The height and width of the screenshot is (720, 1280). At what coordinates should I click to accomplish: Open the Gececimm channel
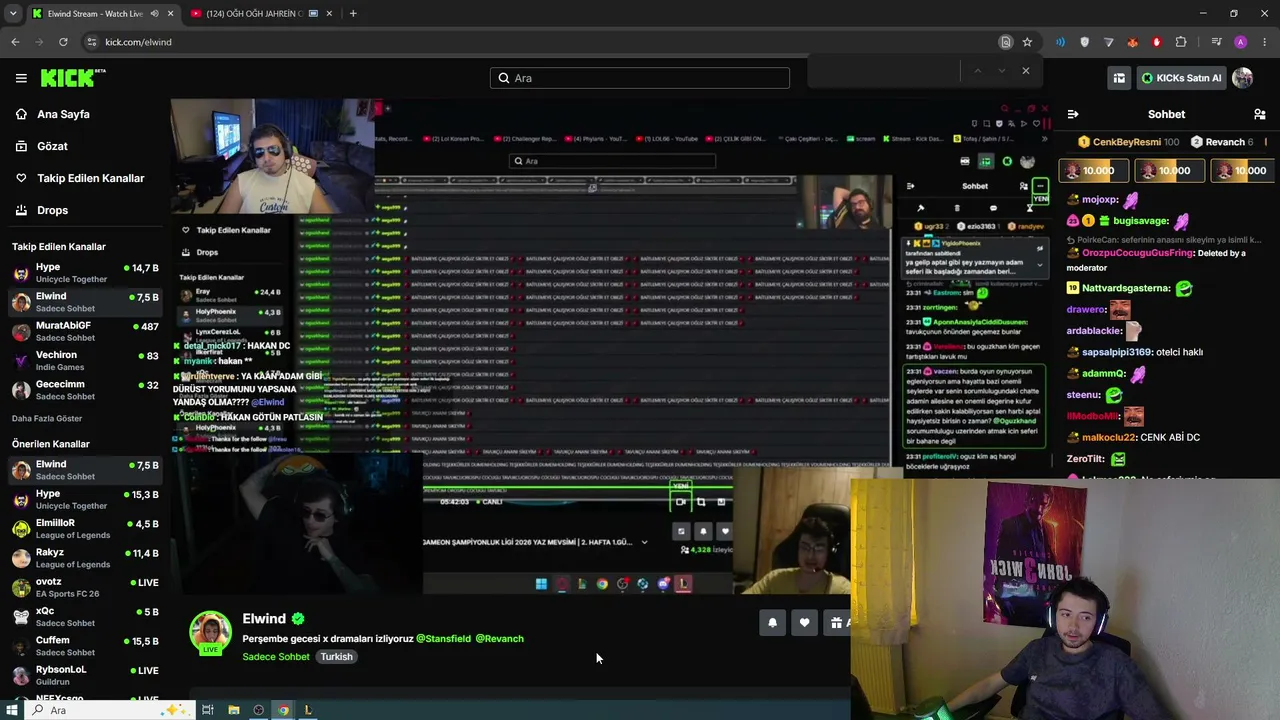(85, 390)
